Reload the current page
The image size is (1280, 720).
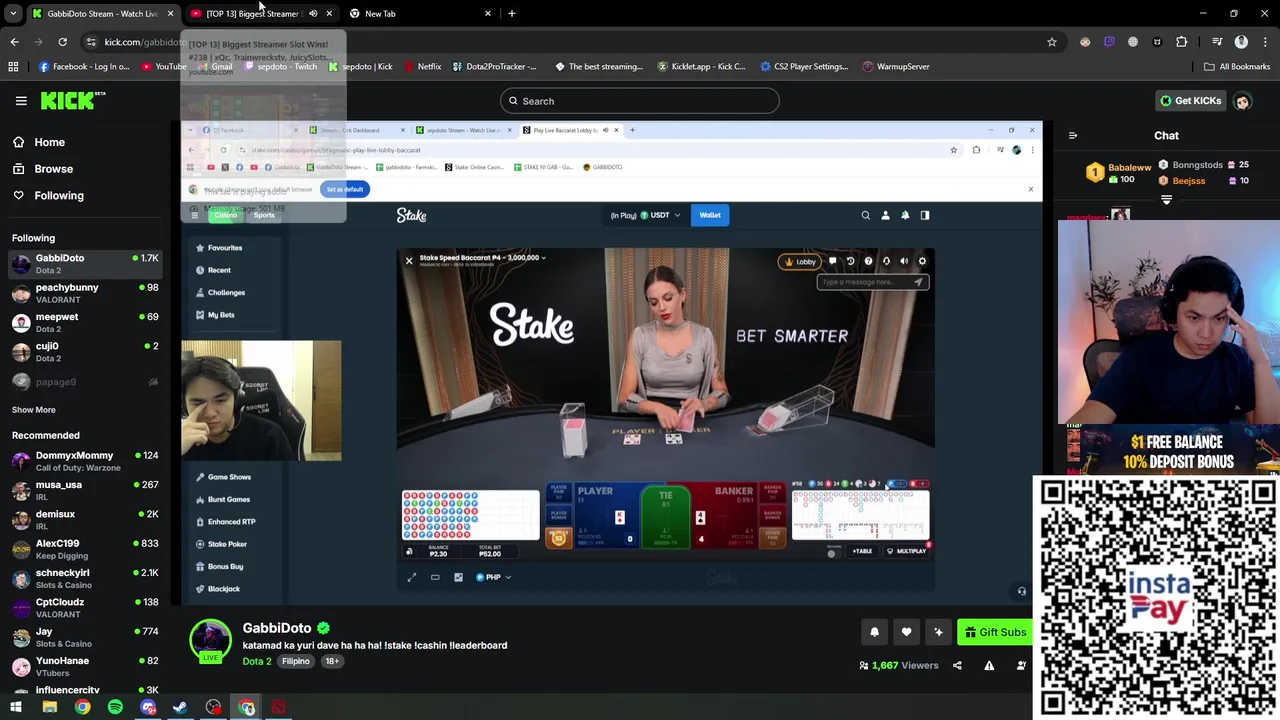coord(62,42)
